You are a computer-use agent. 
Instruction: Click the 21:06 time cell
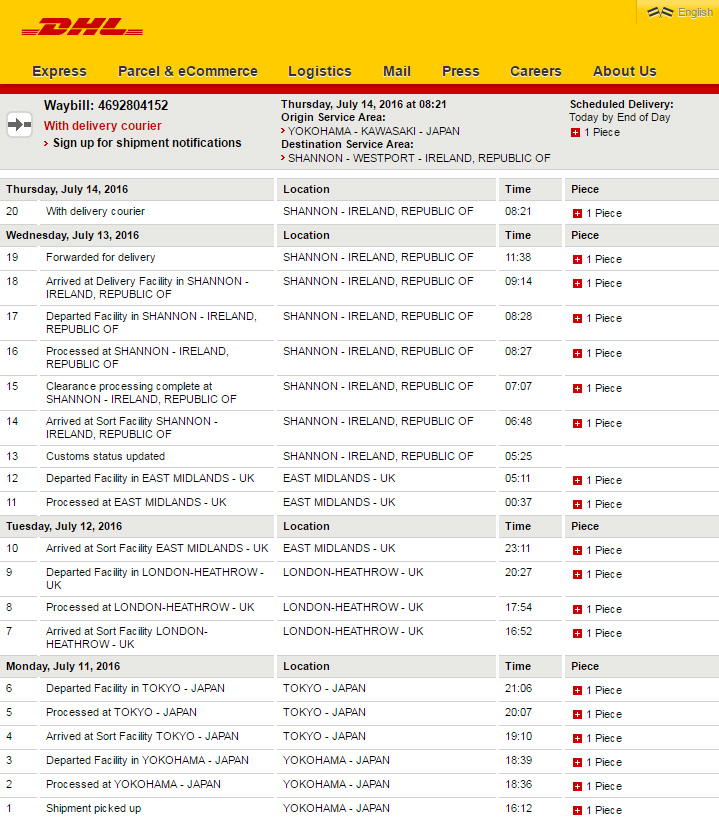point(519,689)
